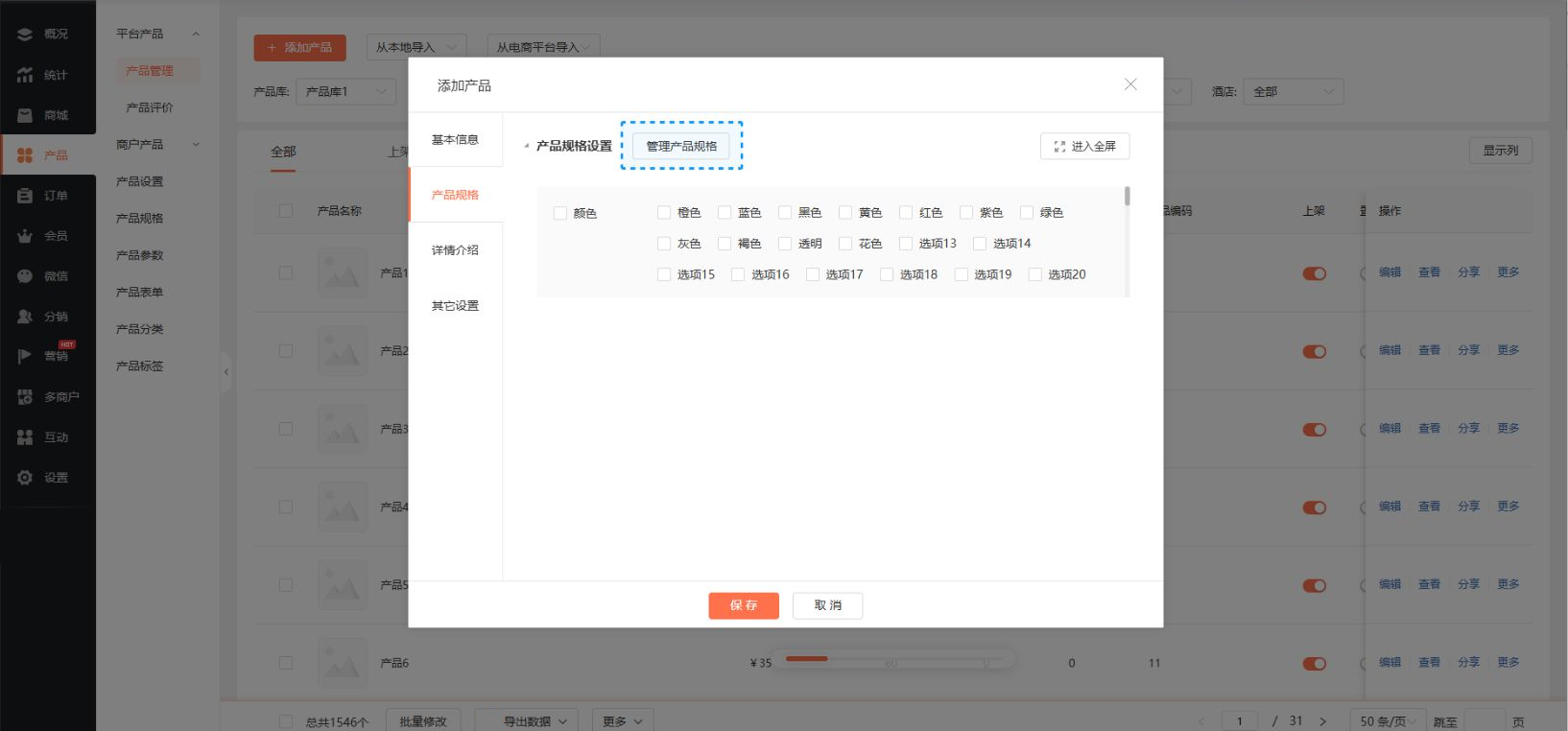1568x731 pixels.
Task: Go to next page arrow in pagination
Action: (x=1323, y=721)
